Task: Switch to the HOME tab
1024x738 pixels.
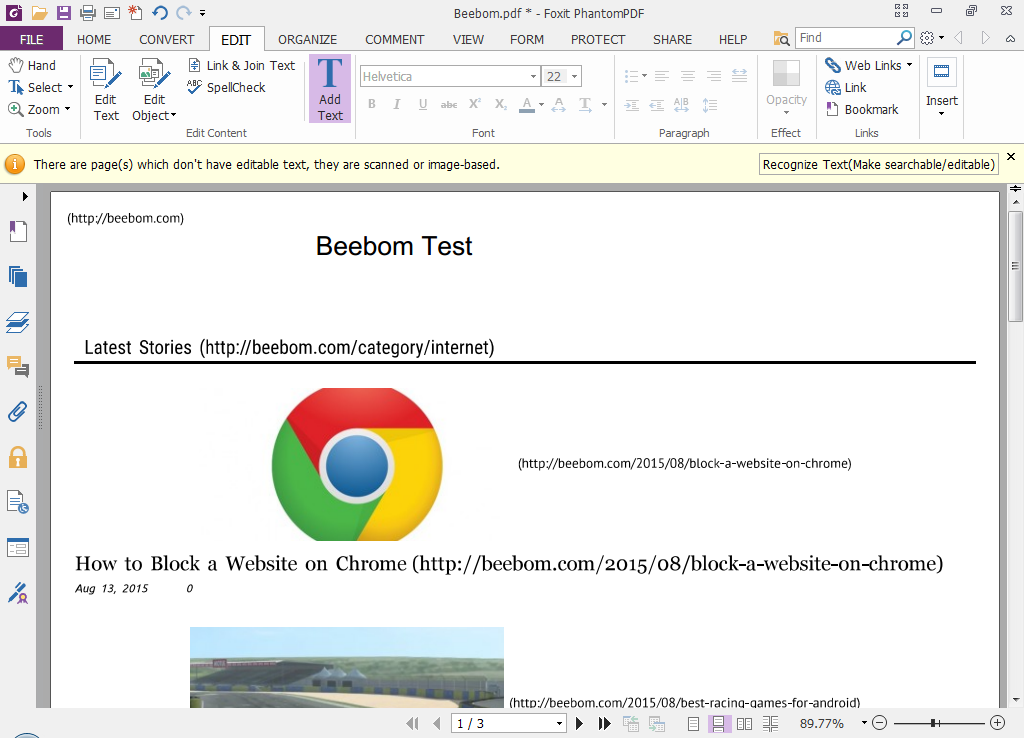Action: (x=94, y=39)
